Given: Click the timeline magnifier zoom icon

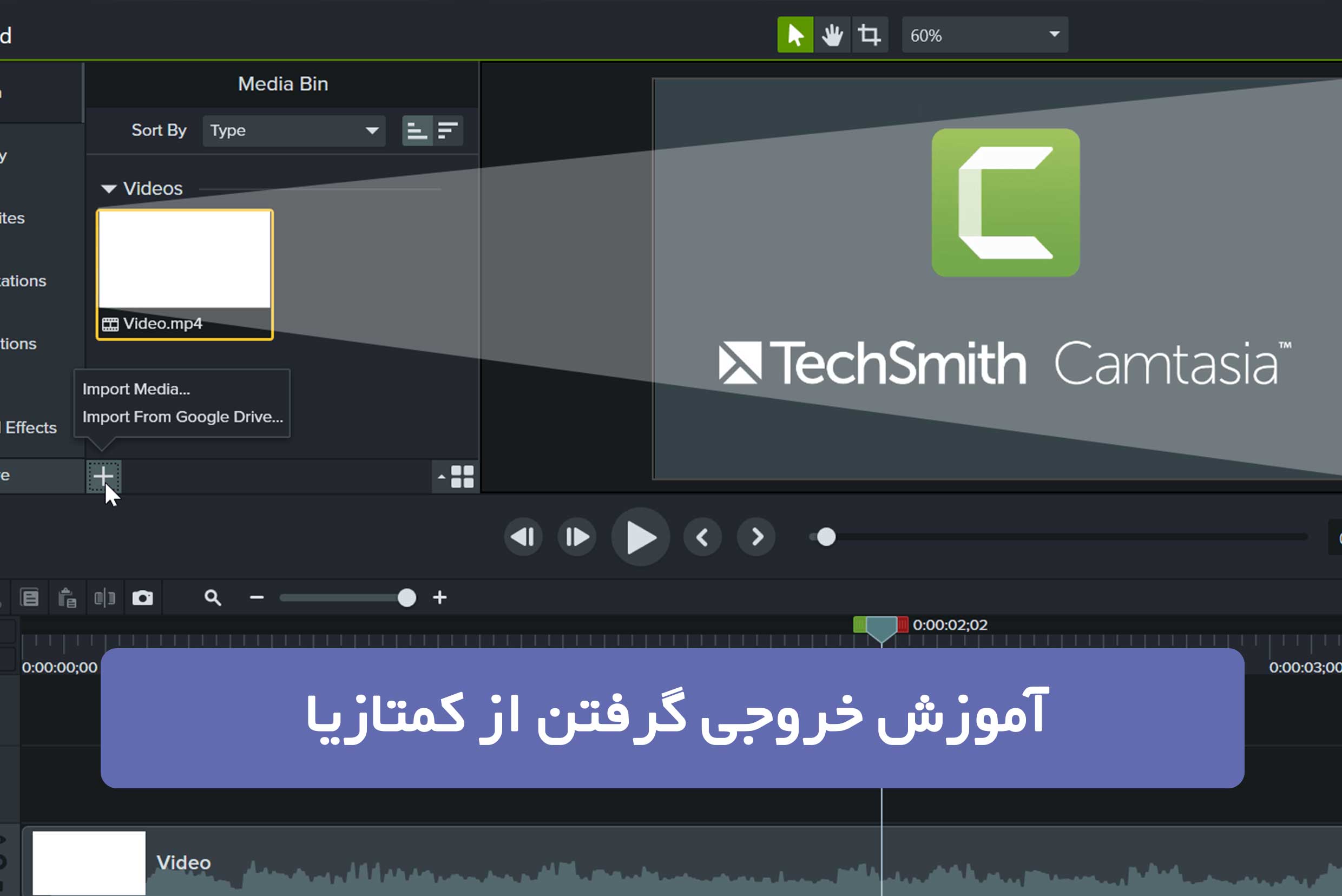Looking at the screenshot, I should click(x=213, y=598).
